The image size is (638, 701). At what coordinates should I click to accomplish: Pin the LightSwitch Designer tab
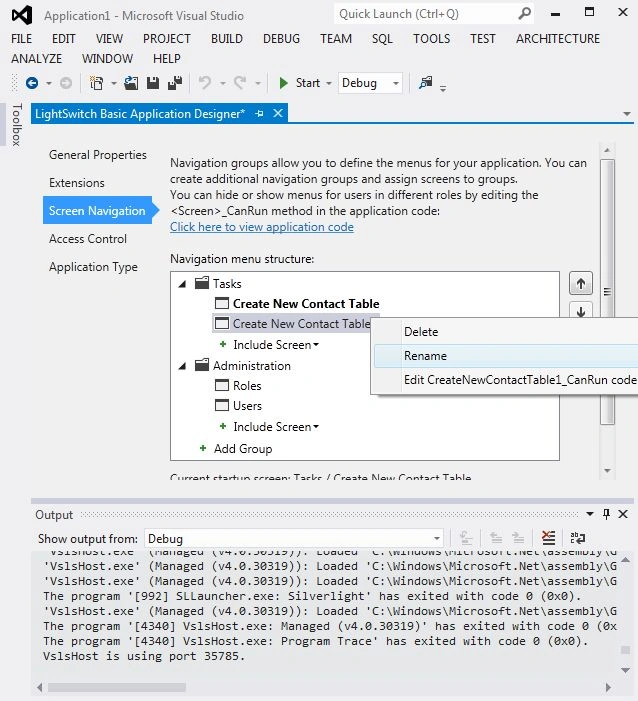pyautogui.click(x=259, y=114)
